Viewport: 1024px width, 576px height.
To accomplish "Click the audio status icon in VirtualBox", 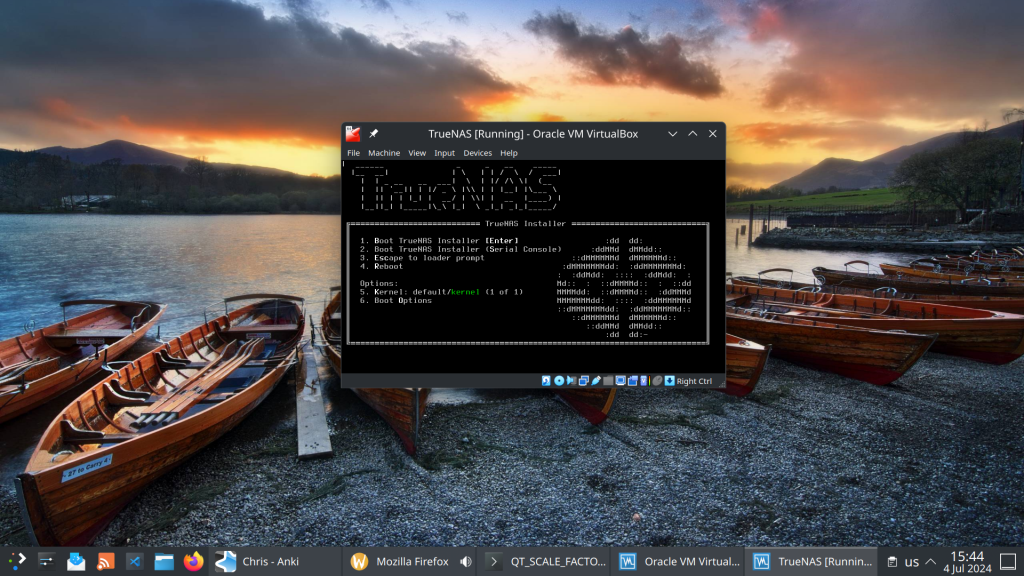I will 571,381.
